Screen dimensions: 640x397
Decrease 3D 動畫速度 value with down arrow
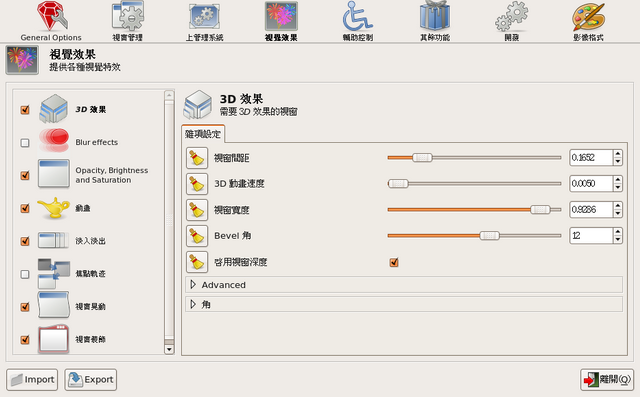(618, 188)
